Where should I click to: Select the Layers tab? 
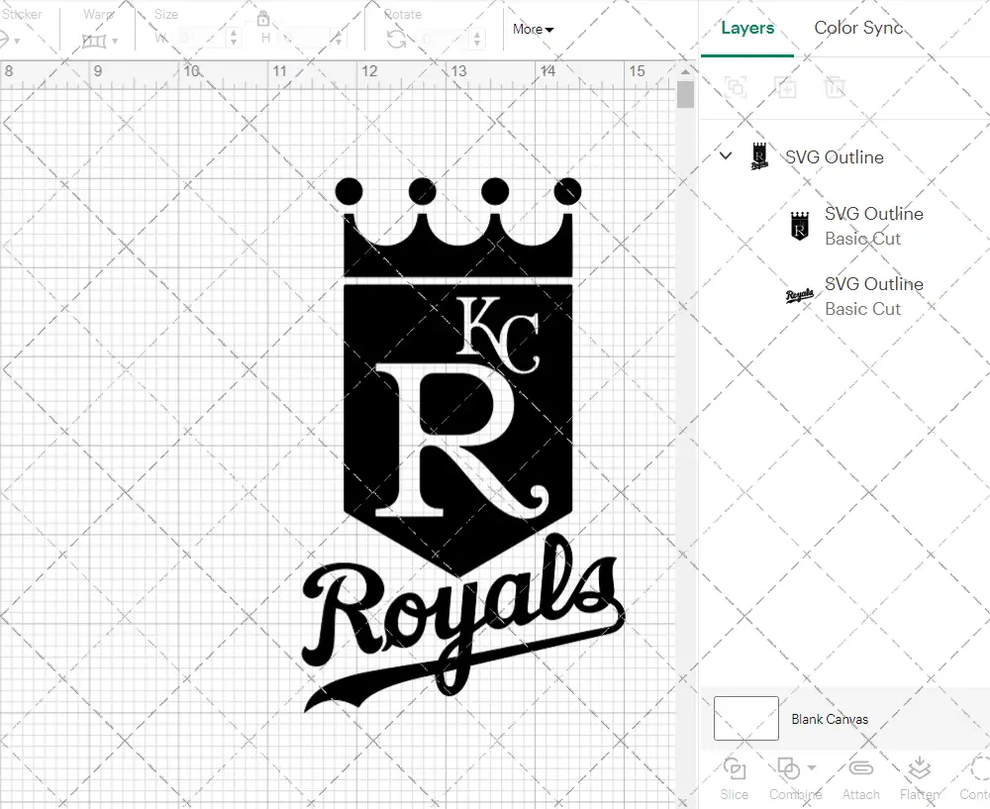tap(747, 28)
